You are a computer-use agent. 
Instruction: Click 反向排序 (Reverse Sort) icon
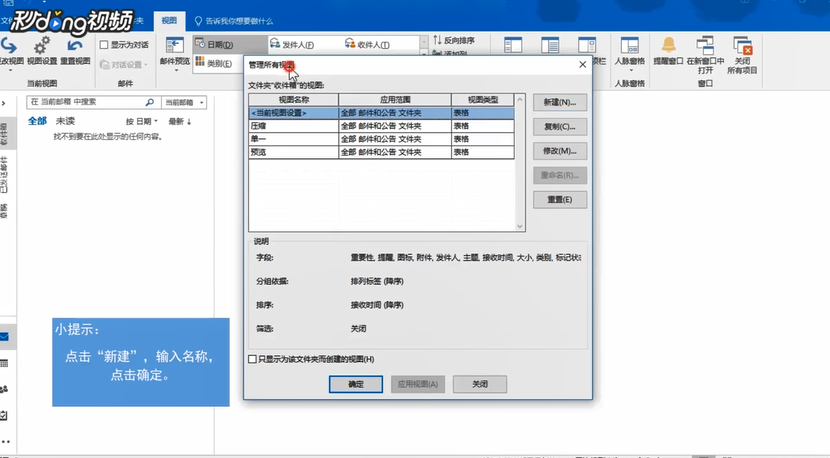[454, 40]
